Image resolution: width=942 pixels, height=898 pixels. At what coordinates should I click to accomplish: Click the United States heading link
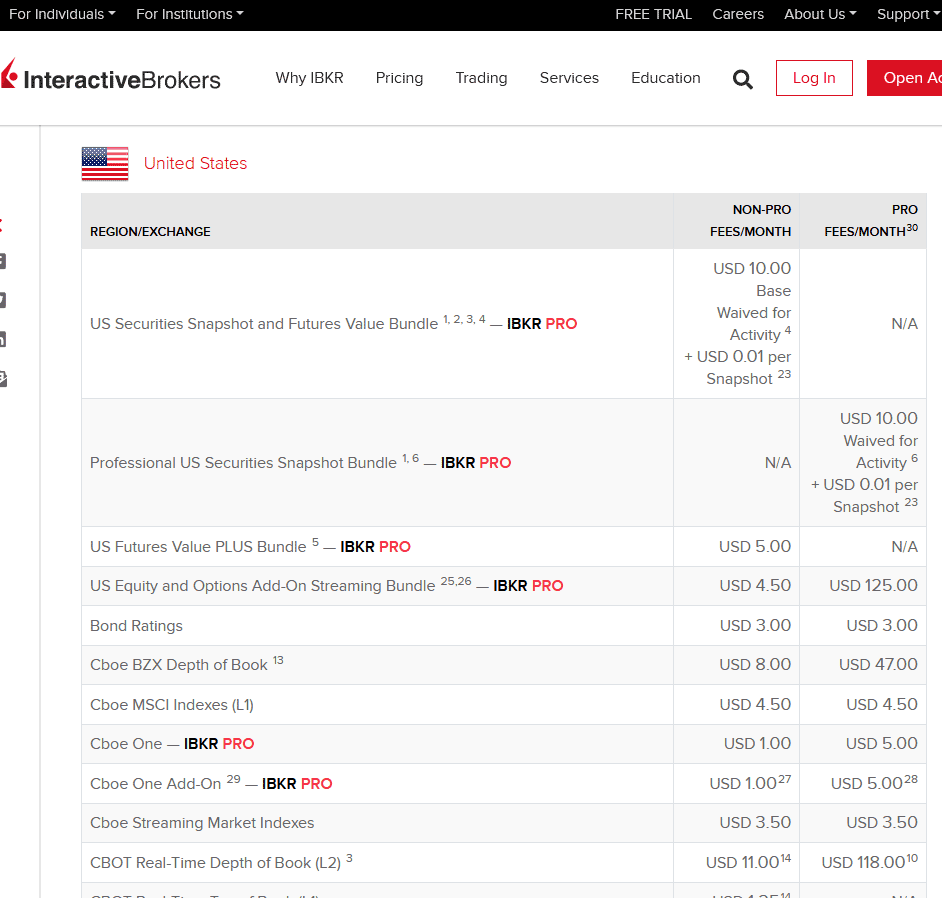[195, 163]
